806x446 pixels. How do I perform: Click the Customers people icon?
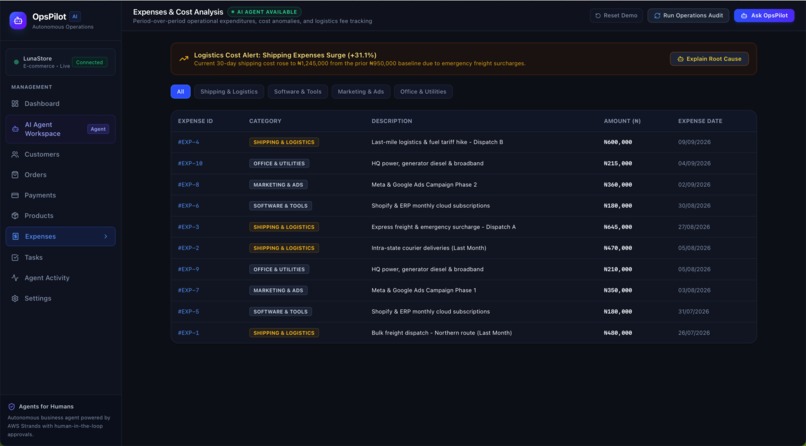pos(15,155)
